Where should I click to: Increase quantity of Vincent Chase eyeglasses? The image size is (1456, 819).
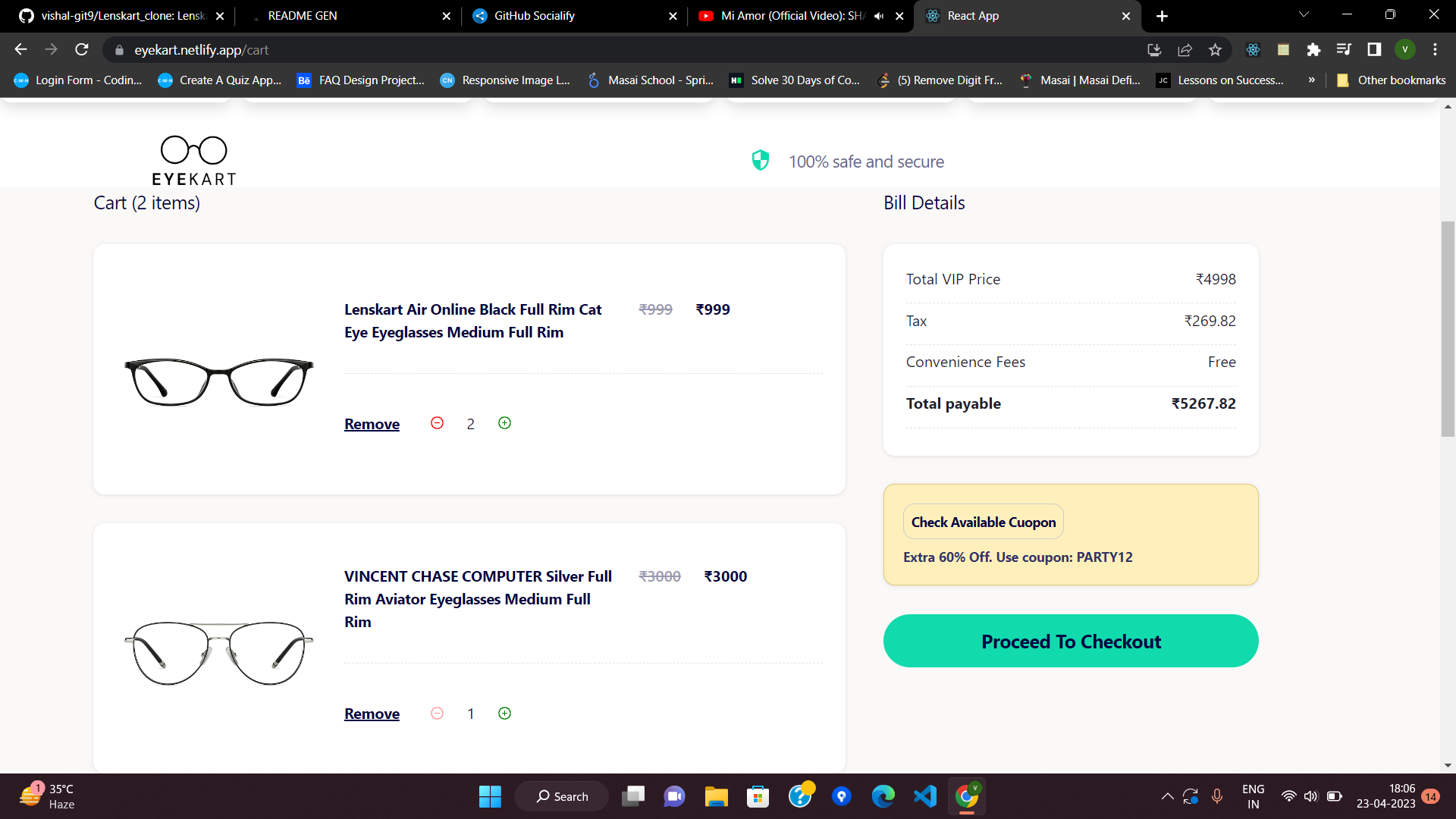click(504, 714)
